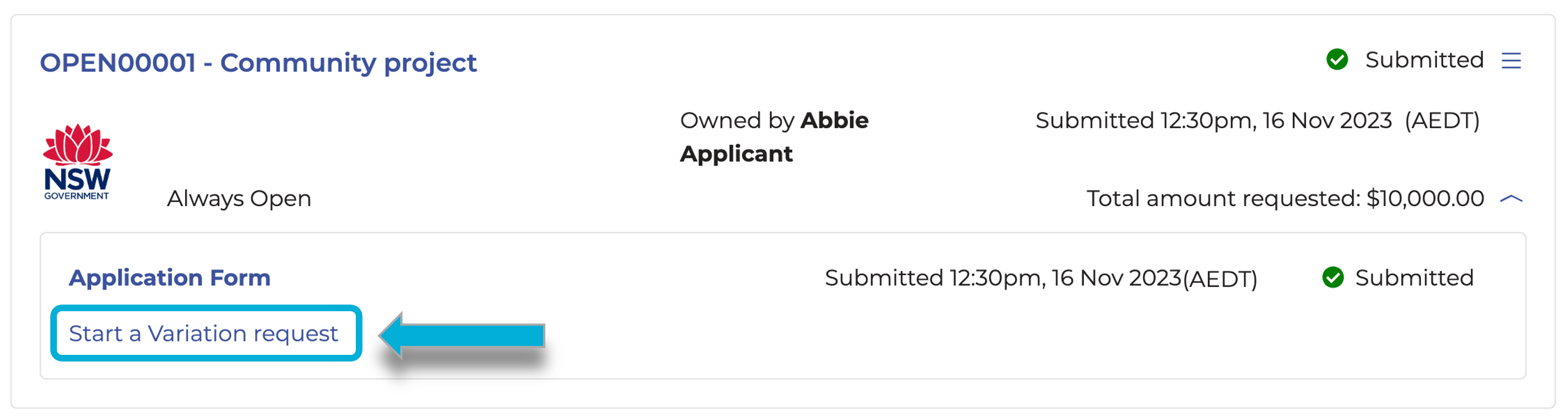Click the NSW Government logo

click(x=77, y=161)
